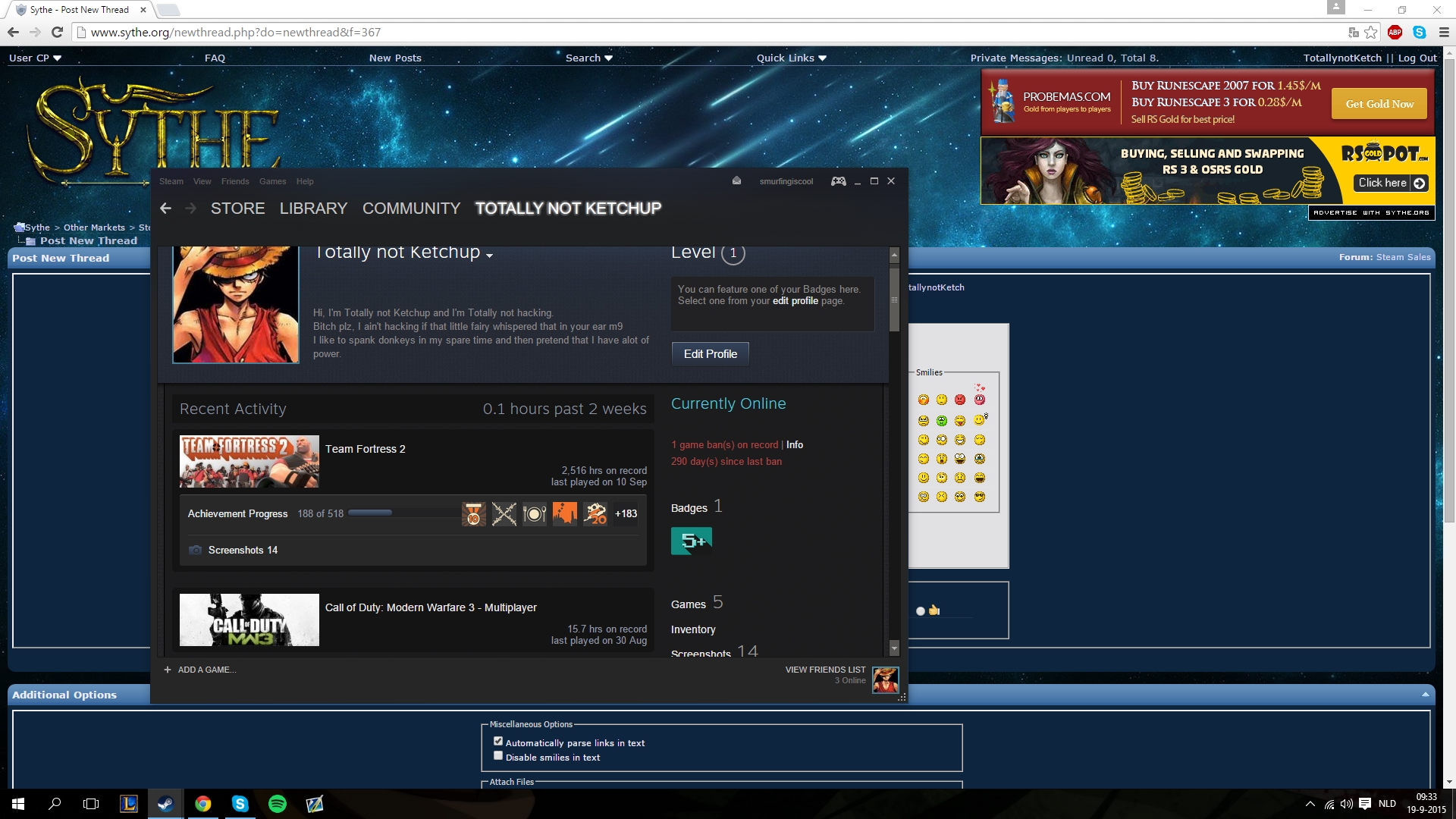Viewport: 1456px width, 819px height.
Task: Click the Info link next to game bans
Action: tap(795, 445)
